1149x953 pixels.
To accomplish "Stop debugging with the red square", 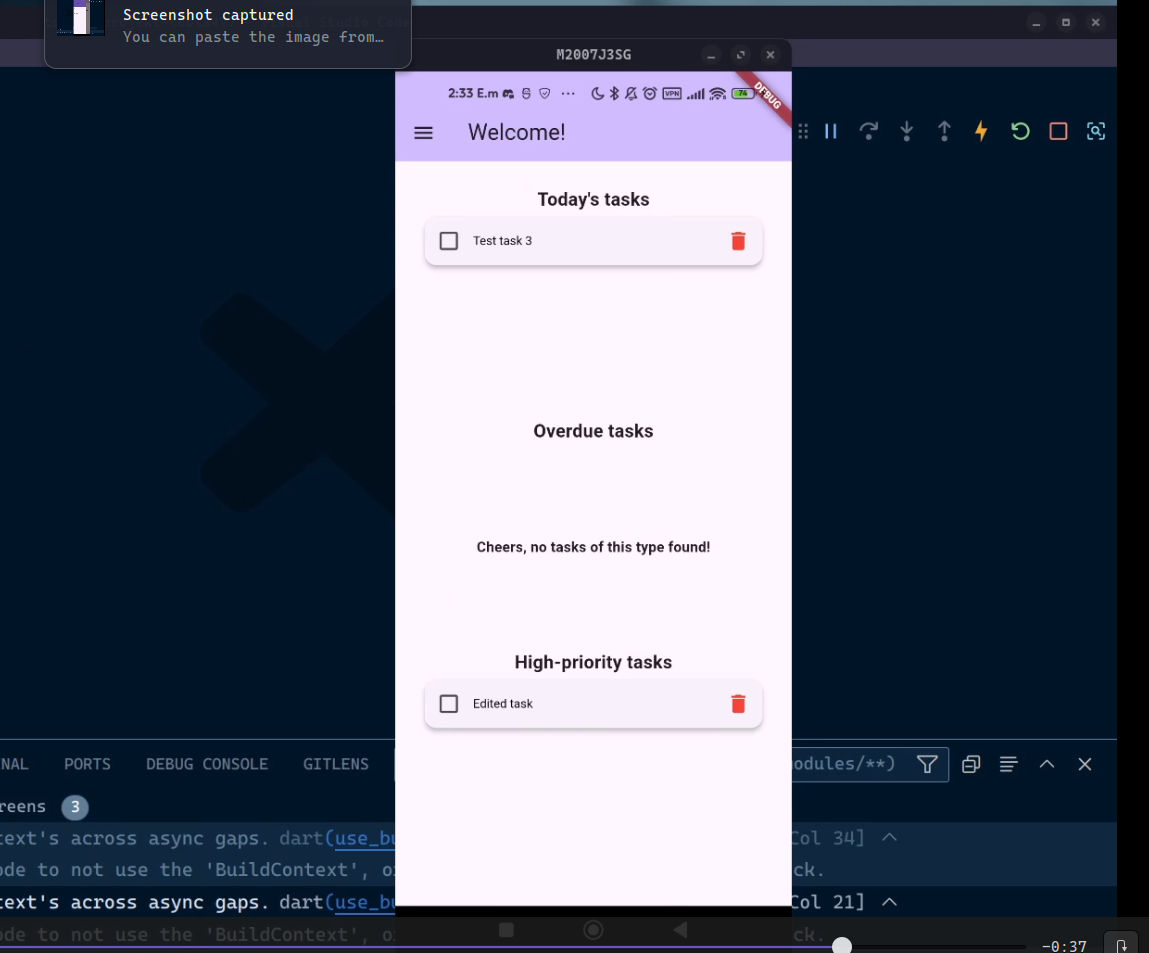I will click(x=1058, y=131).
